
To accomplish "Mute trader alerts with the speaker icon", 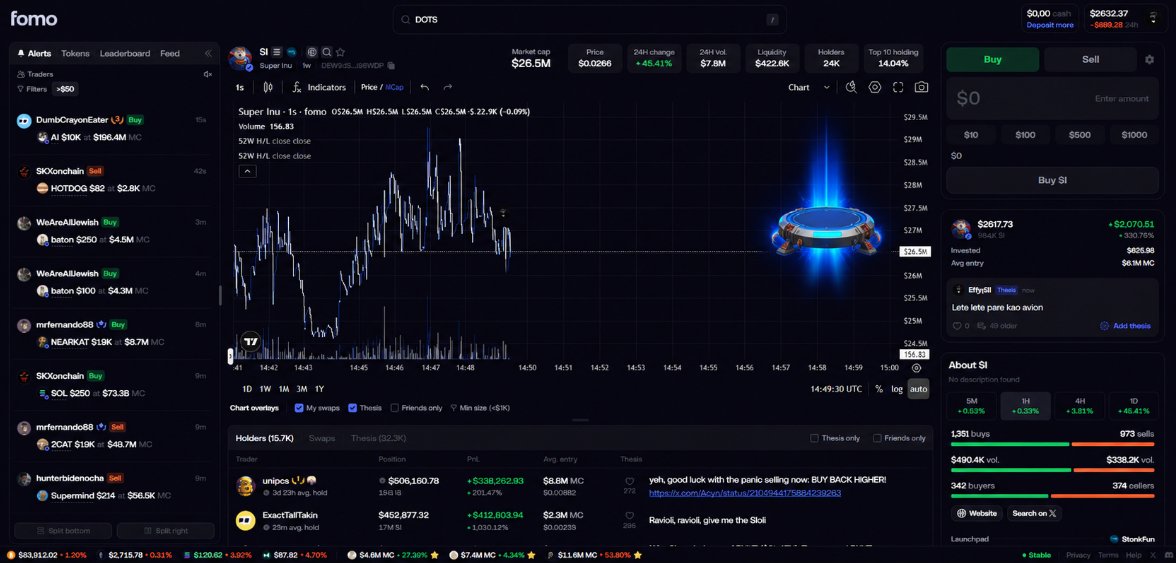I will (208, 74).
